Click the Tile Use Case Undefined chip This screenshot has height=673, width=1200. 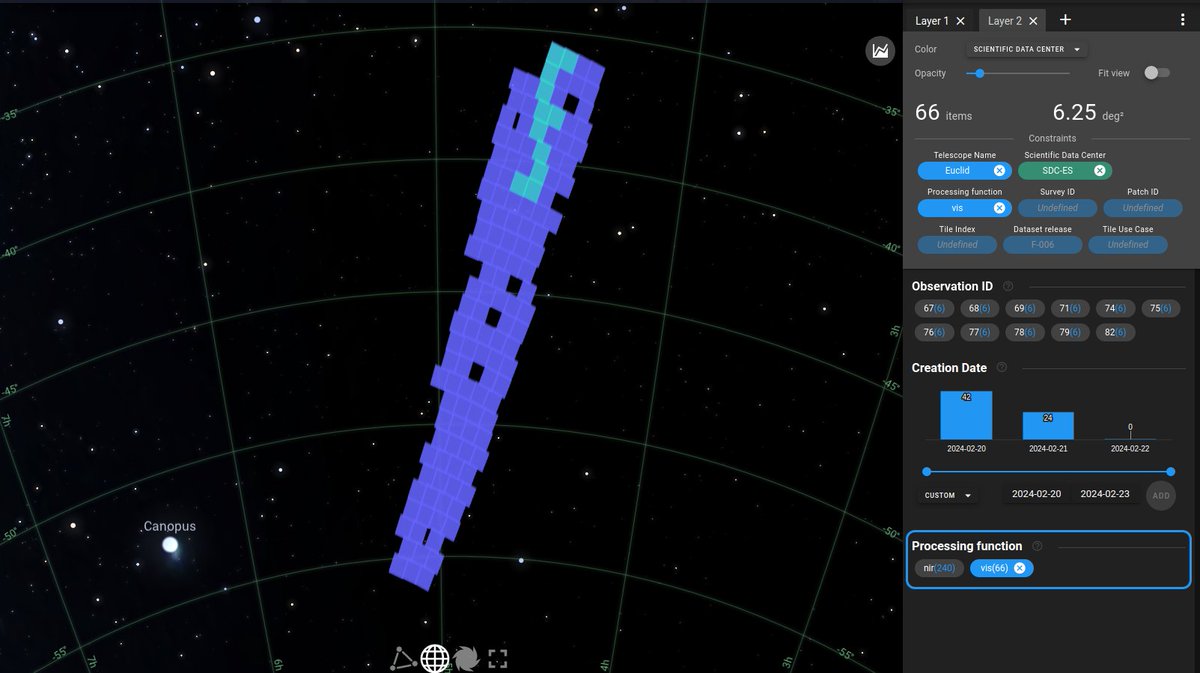(1128, 245)
